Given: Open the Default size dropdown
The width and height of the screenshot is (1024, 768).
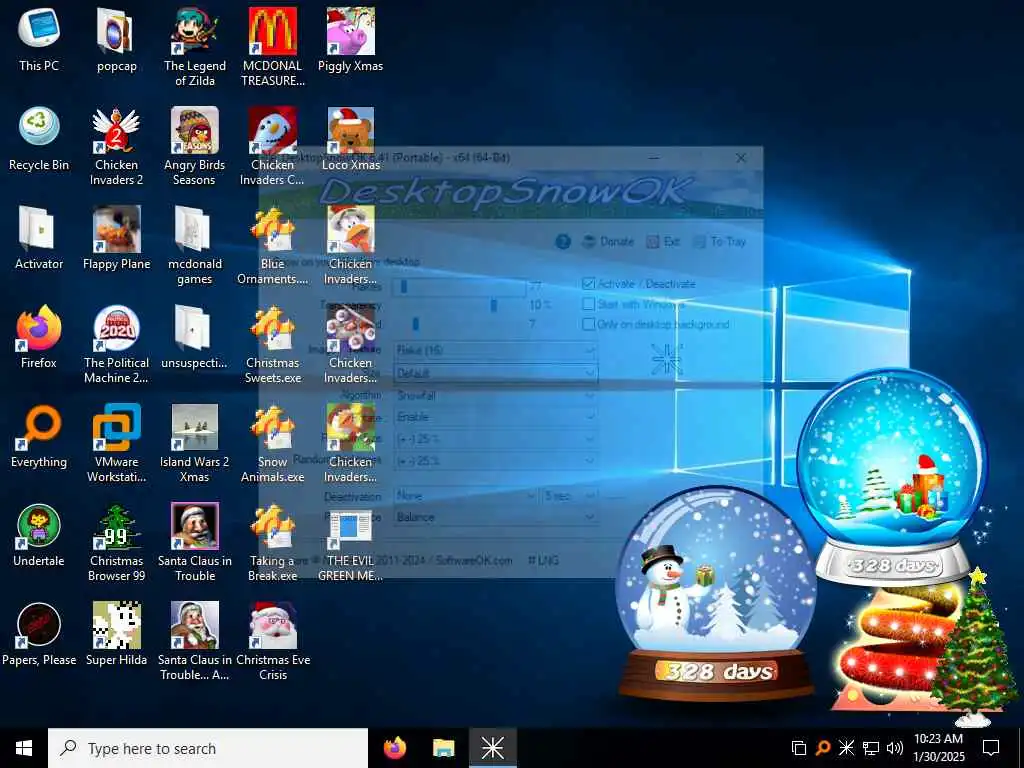Looking at the screenshot, I should pyautogui.click(x=496, y=374).
